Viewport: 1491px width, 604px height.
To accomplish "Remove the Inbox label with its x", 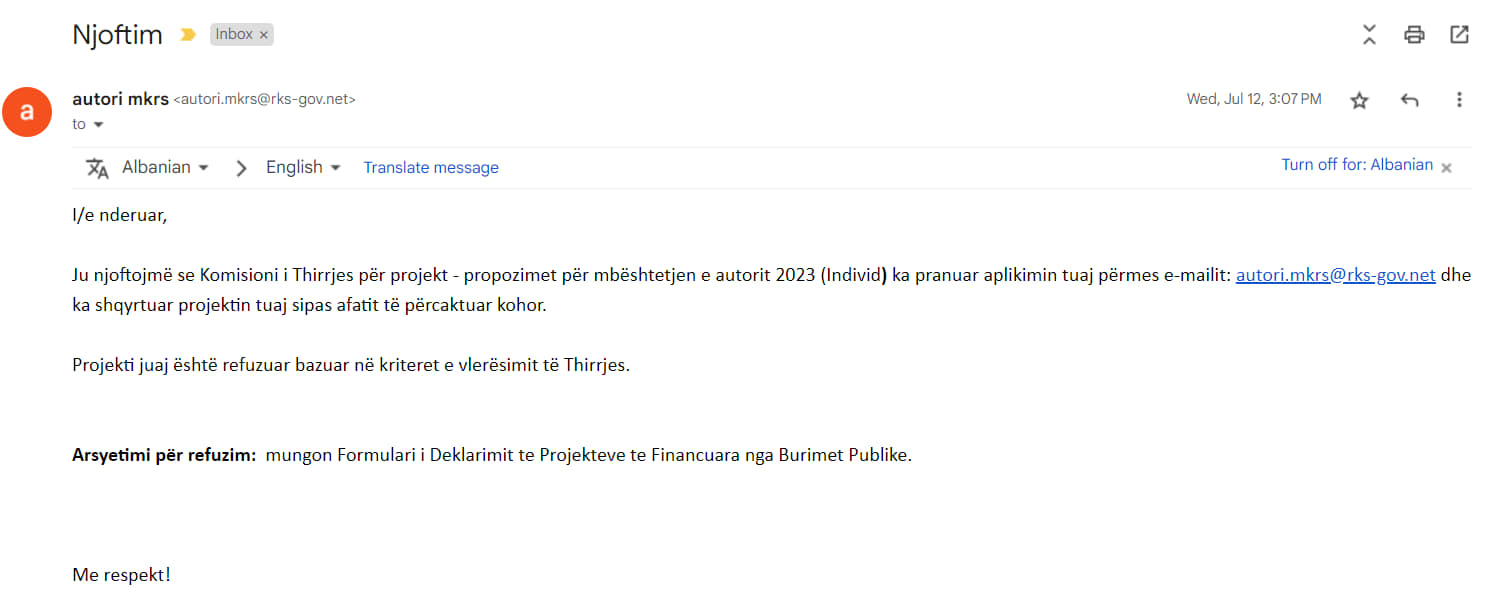I will [x=264, y=35].
